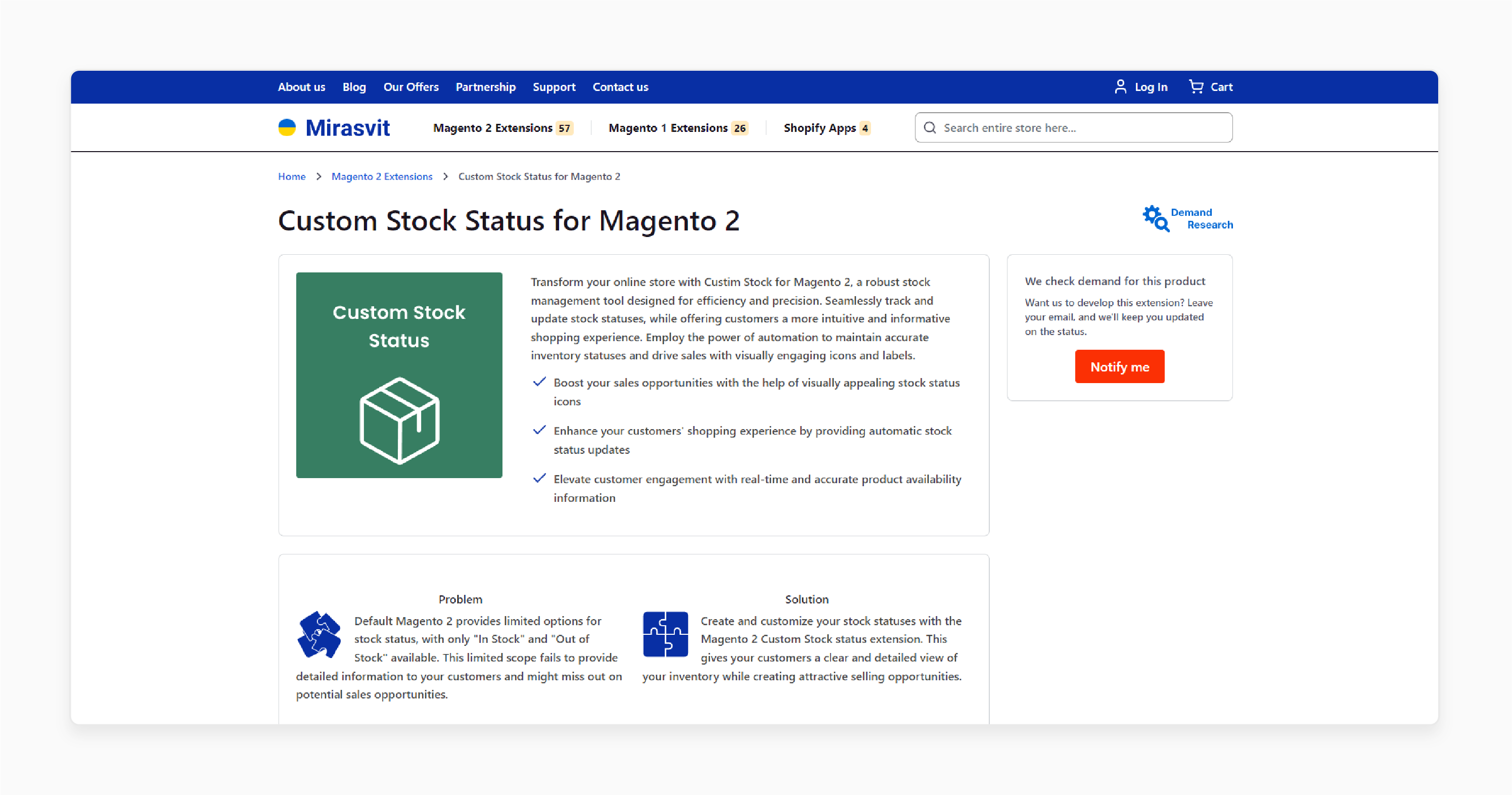Screen dimensions: 1512x795
Task: Click the Log In user icon
Action: click(x=1120, y=87)
